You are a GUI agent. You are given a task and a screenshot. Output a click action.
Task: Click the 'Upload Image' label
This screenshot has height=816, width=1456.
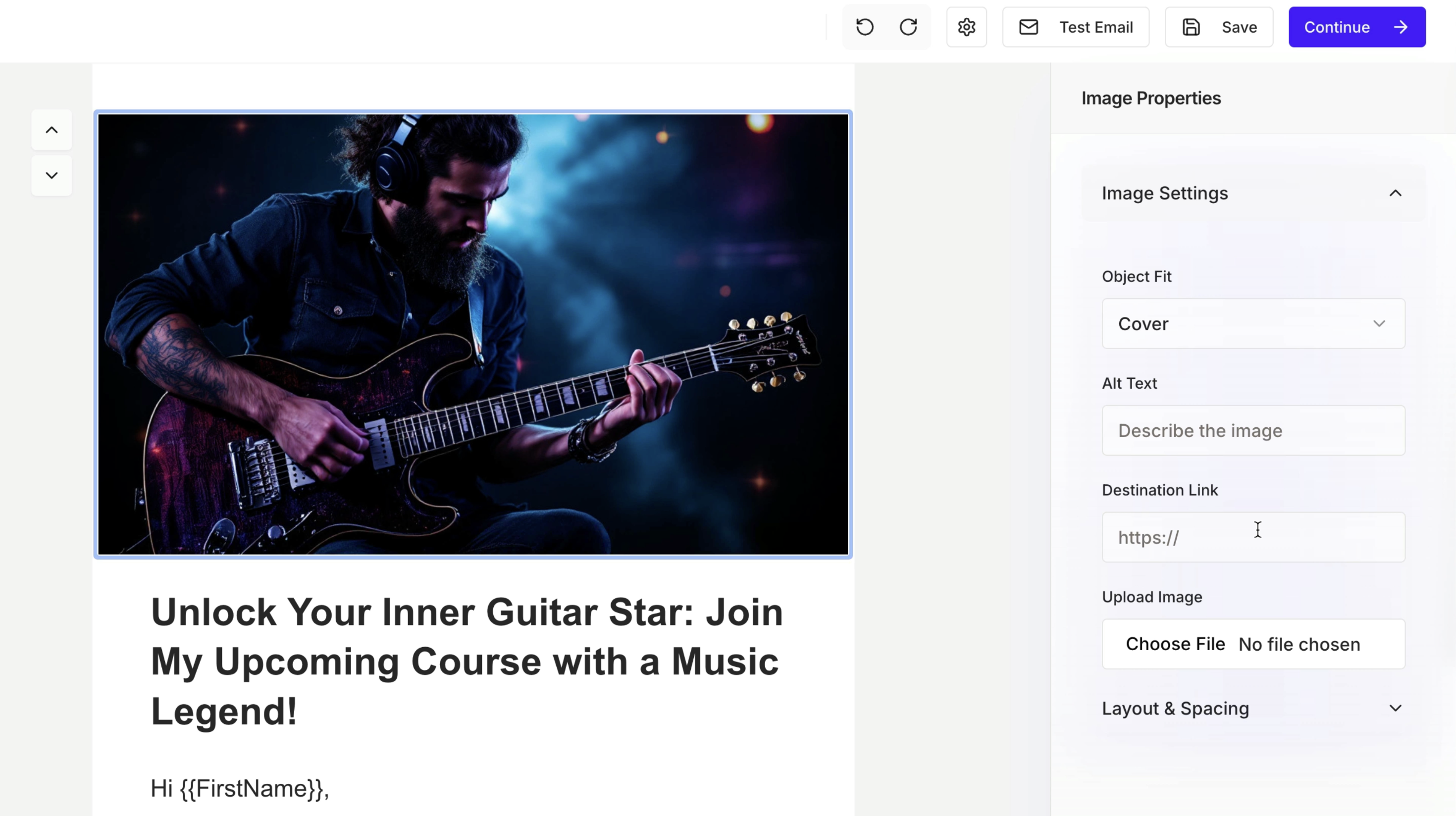(1151, 597)
